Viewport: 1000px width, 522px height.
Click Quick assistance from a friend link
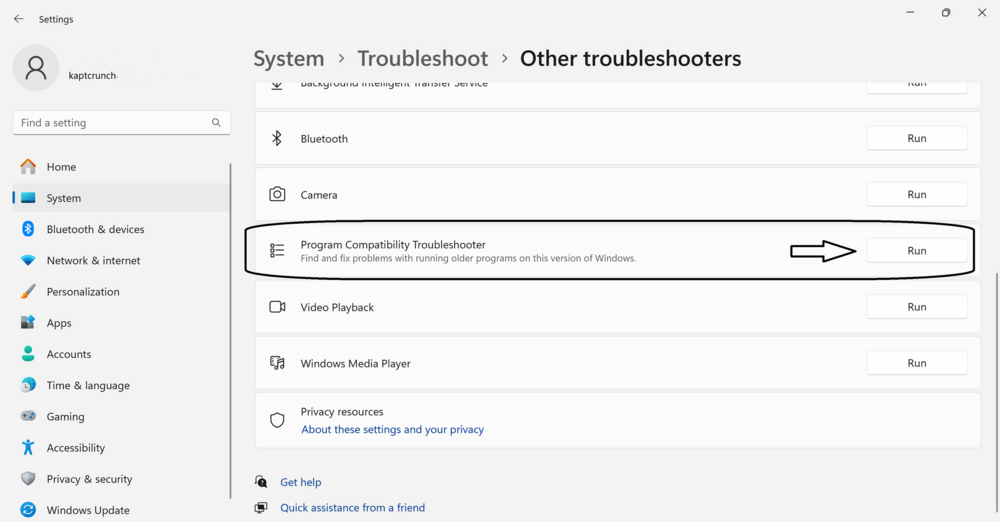[352, 508]
